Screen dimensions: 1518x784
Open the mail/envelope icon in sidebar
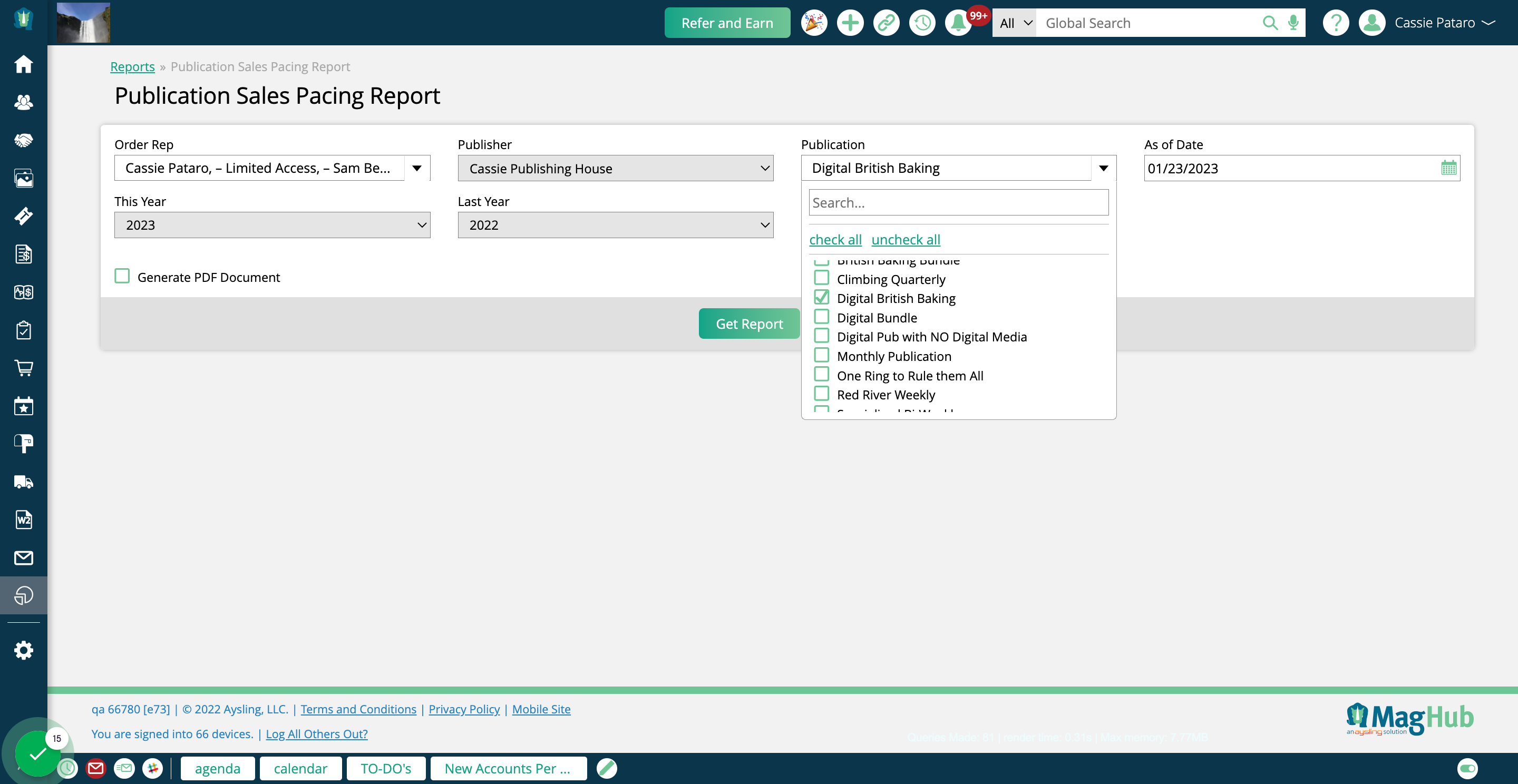point(24,558)
